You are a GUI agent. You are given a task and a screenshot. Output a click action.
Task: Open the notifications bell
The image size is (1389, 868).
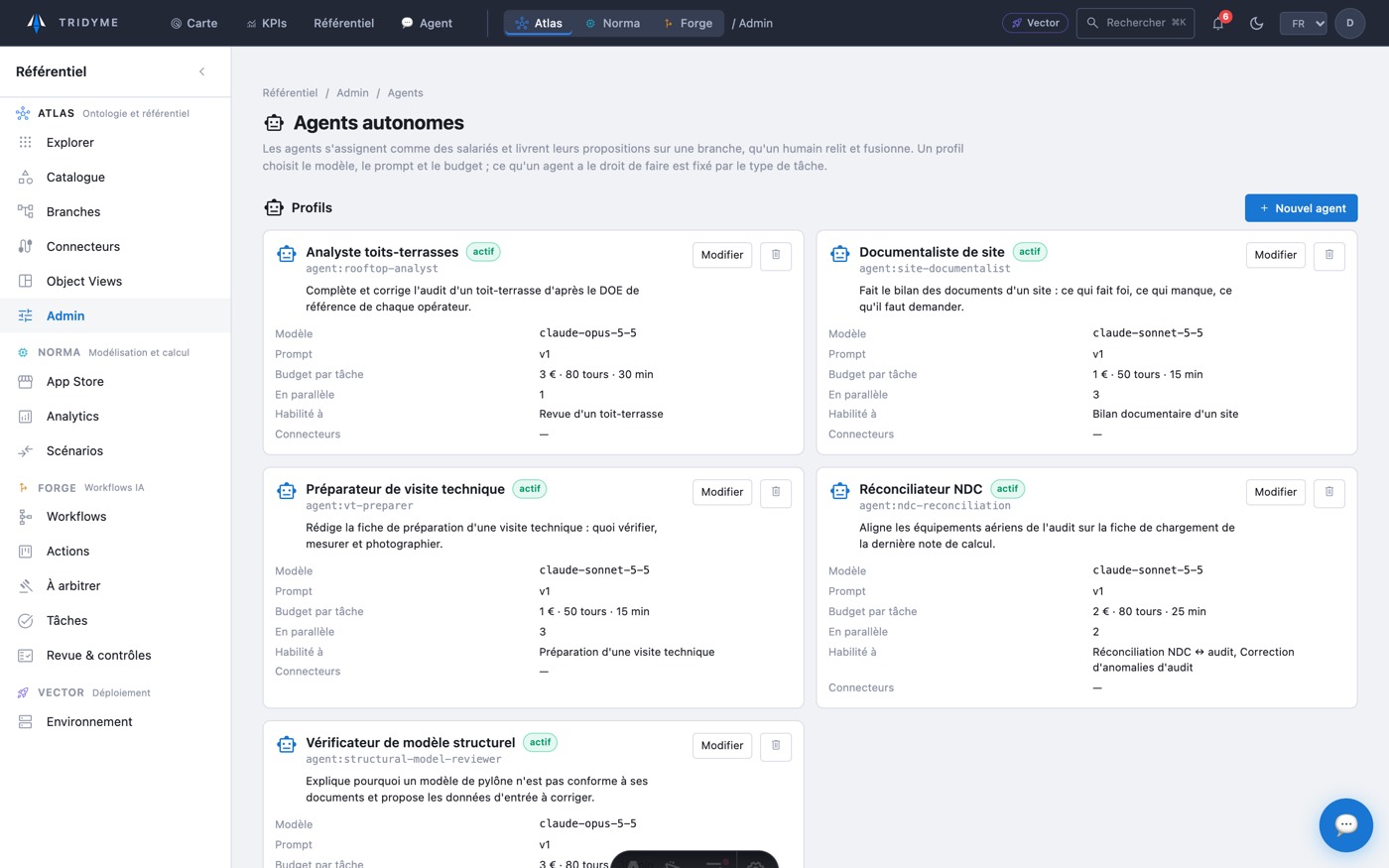point(1218,23)
